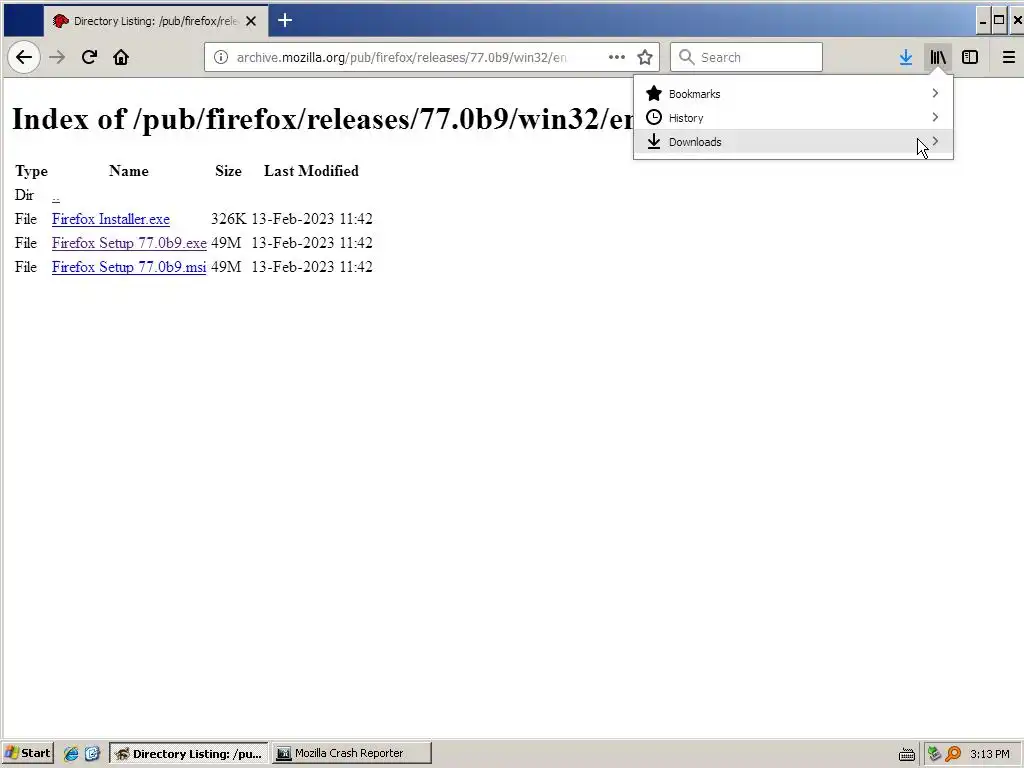Viewport: 1024px width, 768px height.
Task: Close the Directory Listing tab
Action: pos(251,21)
